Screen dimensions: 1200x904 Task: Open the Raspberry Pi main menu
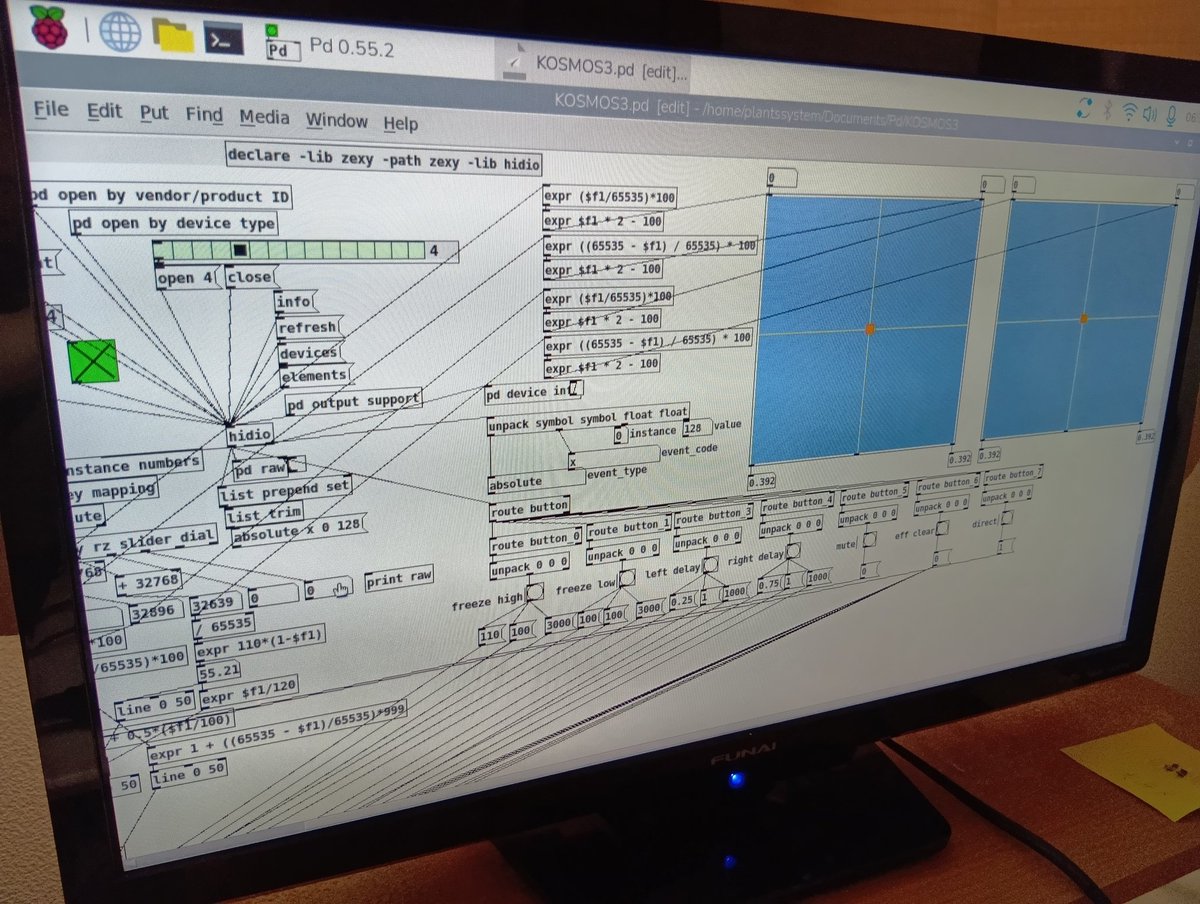(x=49, y=27)
